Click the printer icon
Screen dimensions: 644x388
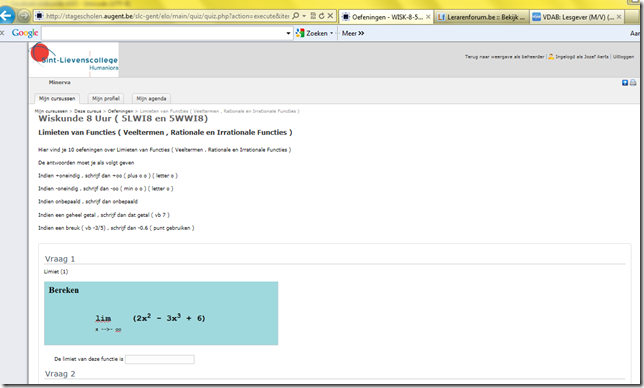click(633, 83)
